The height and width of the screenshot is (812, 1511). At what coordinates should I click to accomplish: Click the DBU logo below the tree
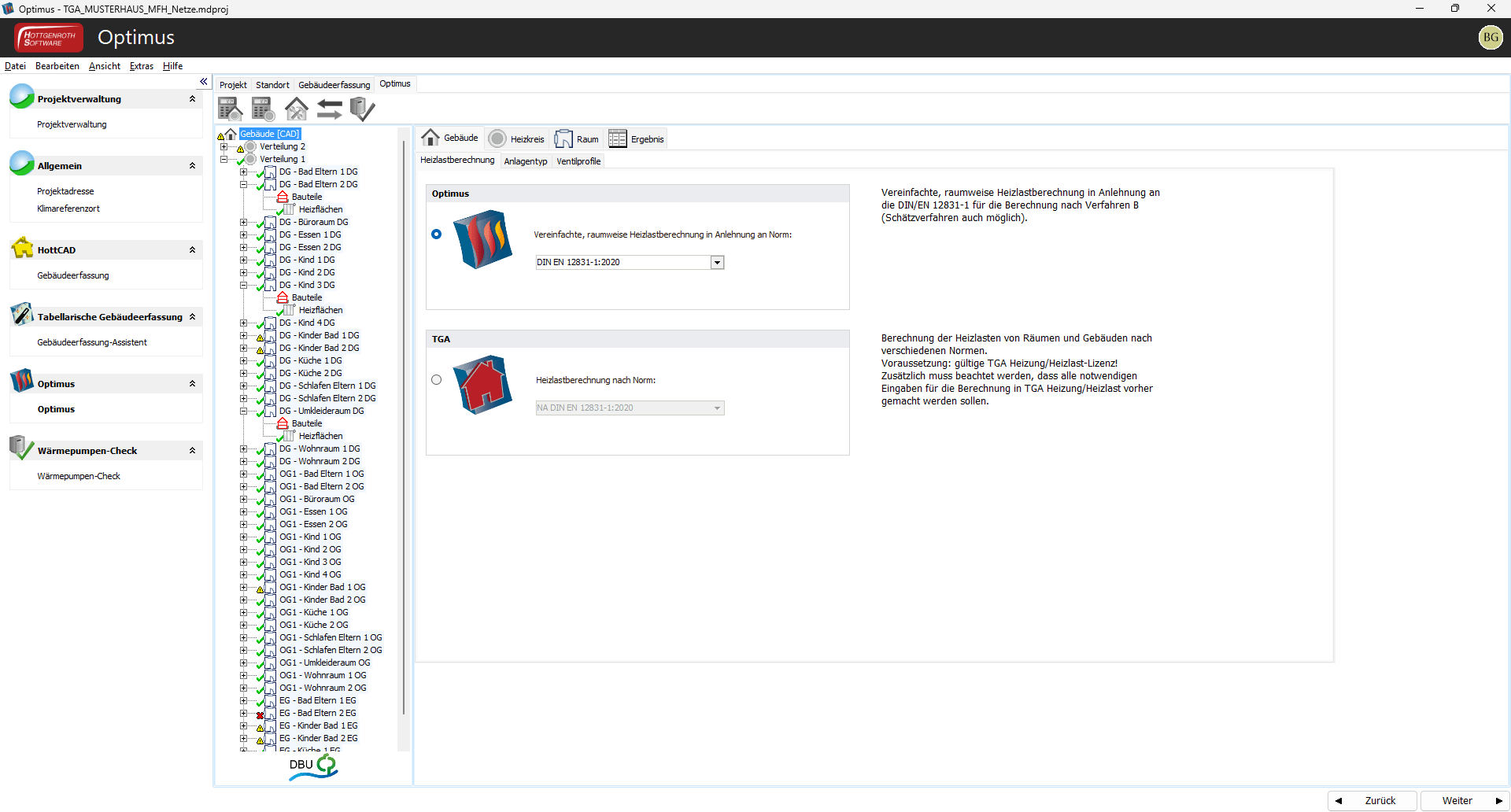pos(313,767)
